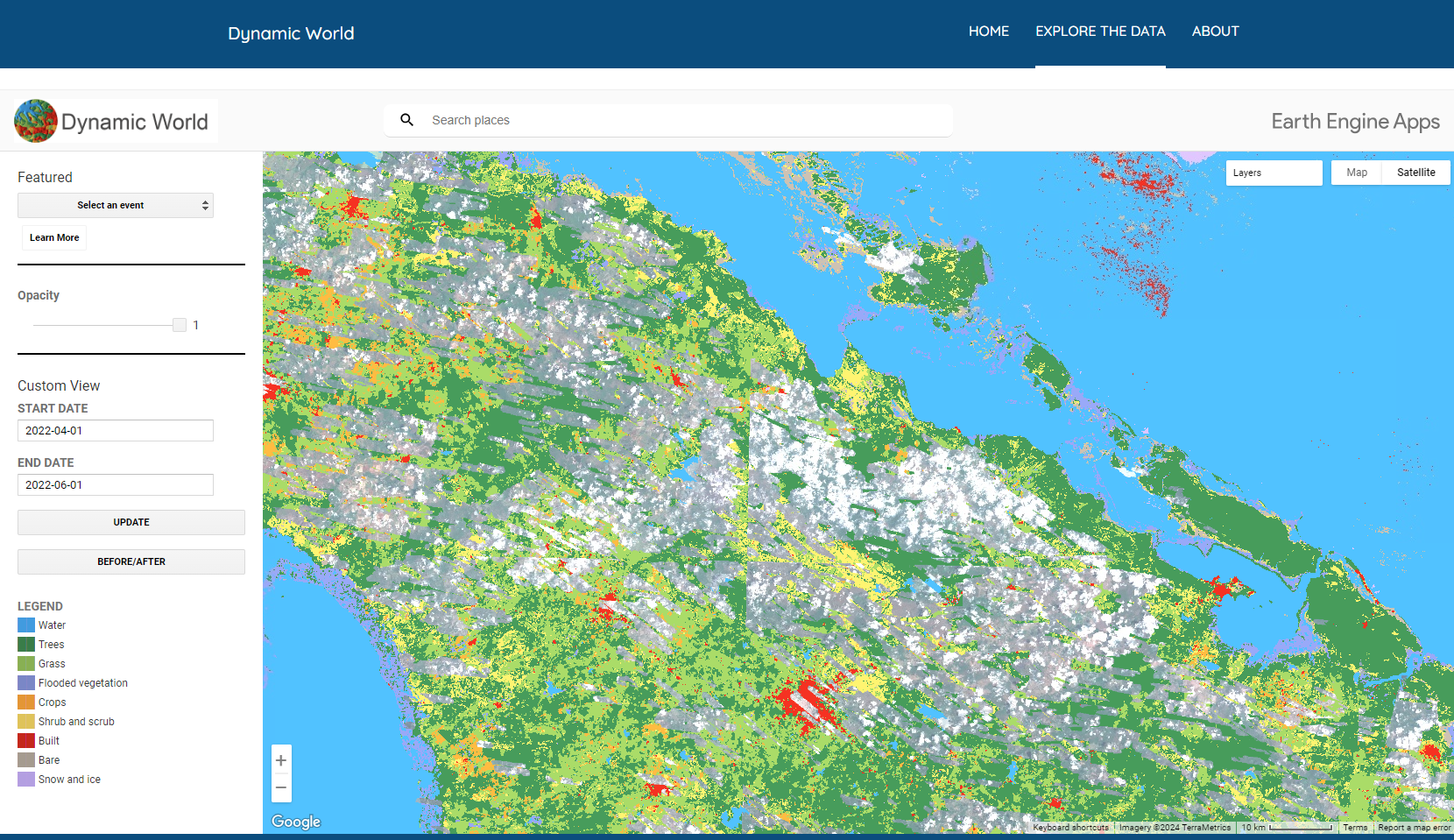Screen dimensions: 1454x840
Task: Zoom in with the plus button
Action: click(x=281, y=760)
